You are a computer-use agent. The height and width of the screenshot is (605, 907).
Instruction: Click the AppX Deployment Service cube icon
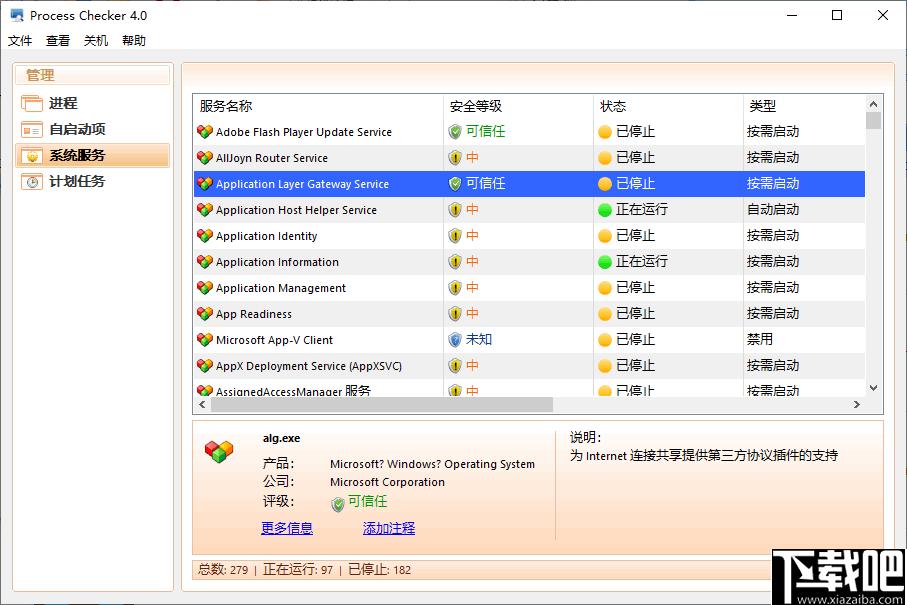[x=205, y=366]
